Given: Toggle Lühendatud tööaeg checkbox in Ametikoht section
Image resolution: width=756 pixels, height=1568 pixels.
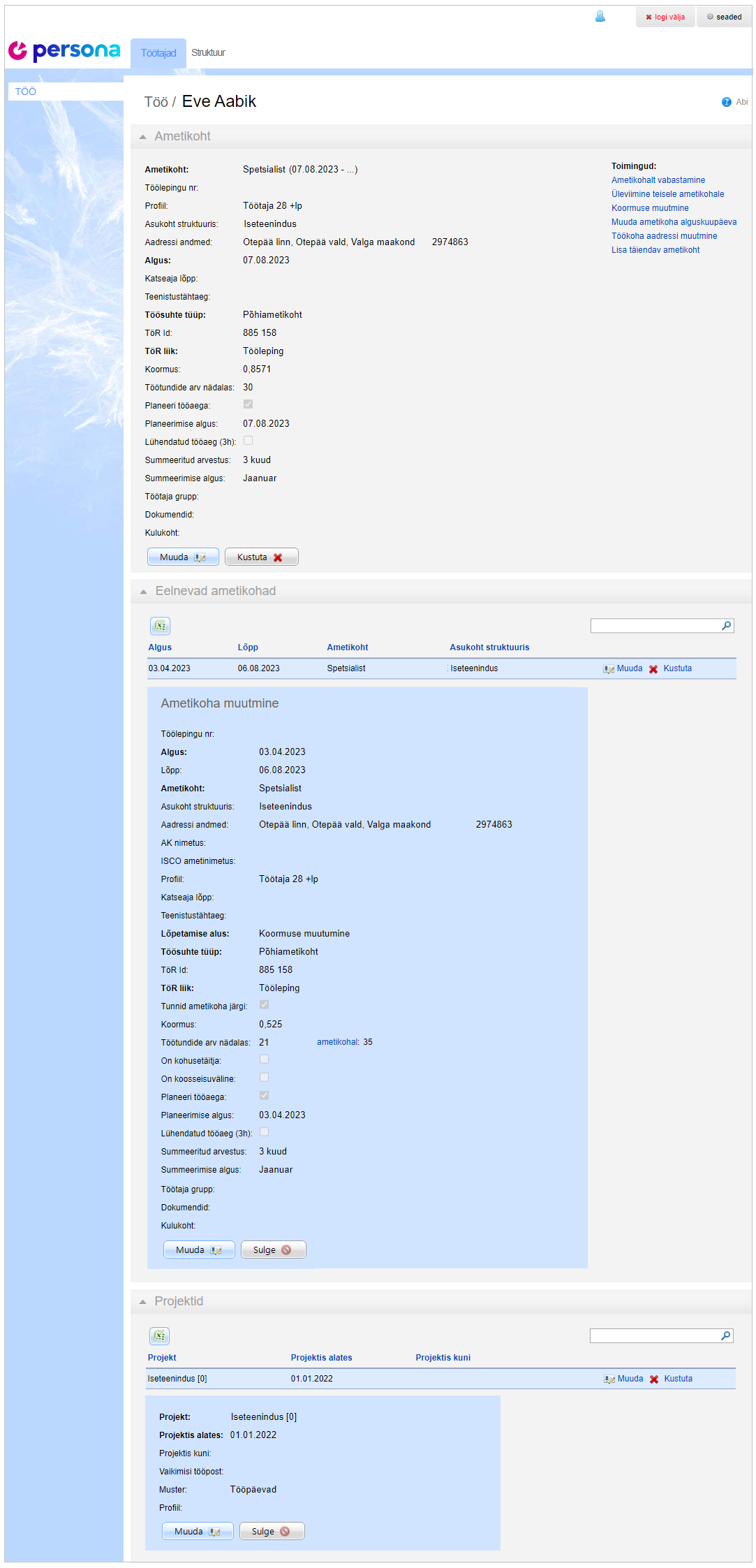Looking at the screenshot, I should pyautogui.click(x=248, y=441).
